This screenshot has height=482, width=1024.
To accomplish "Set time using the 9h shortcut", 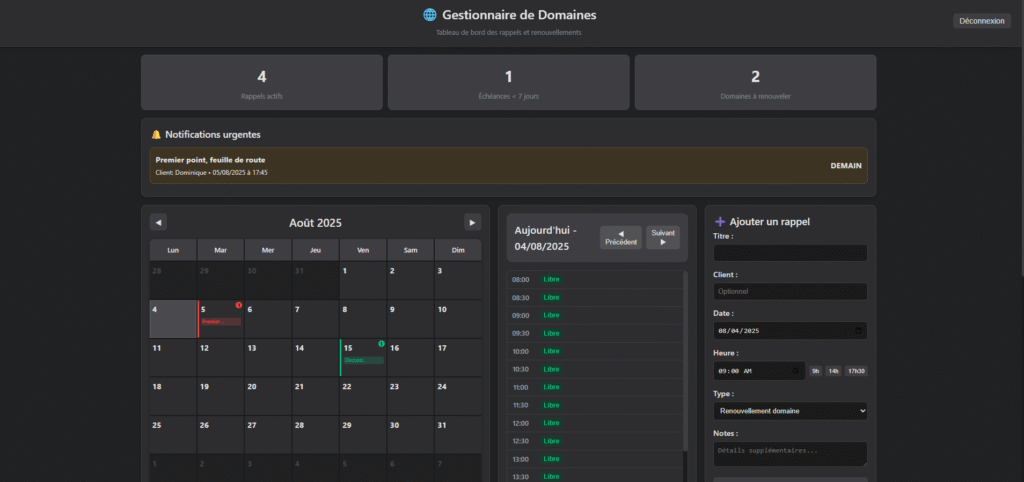I will pyautogui.click(x=816, y=371).
